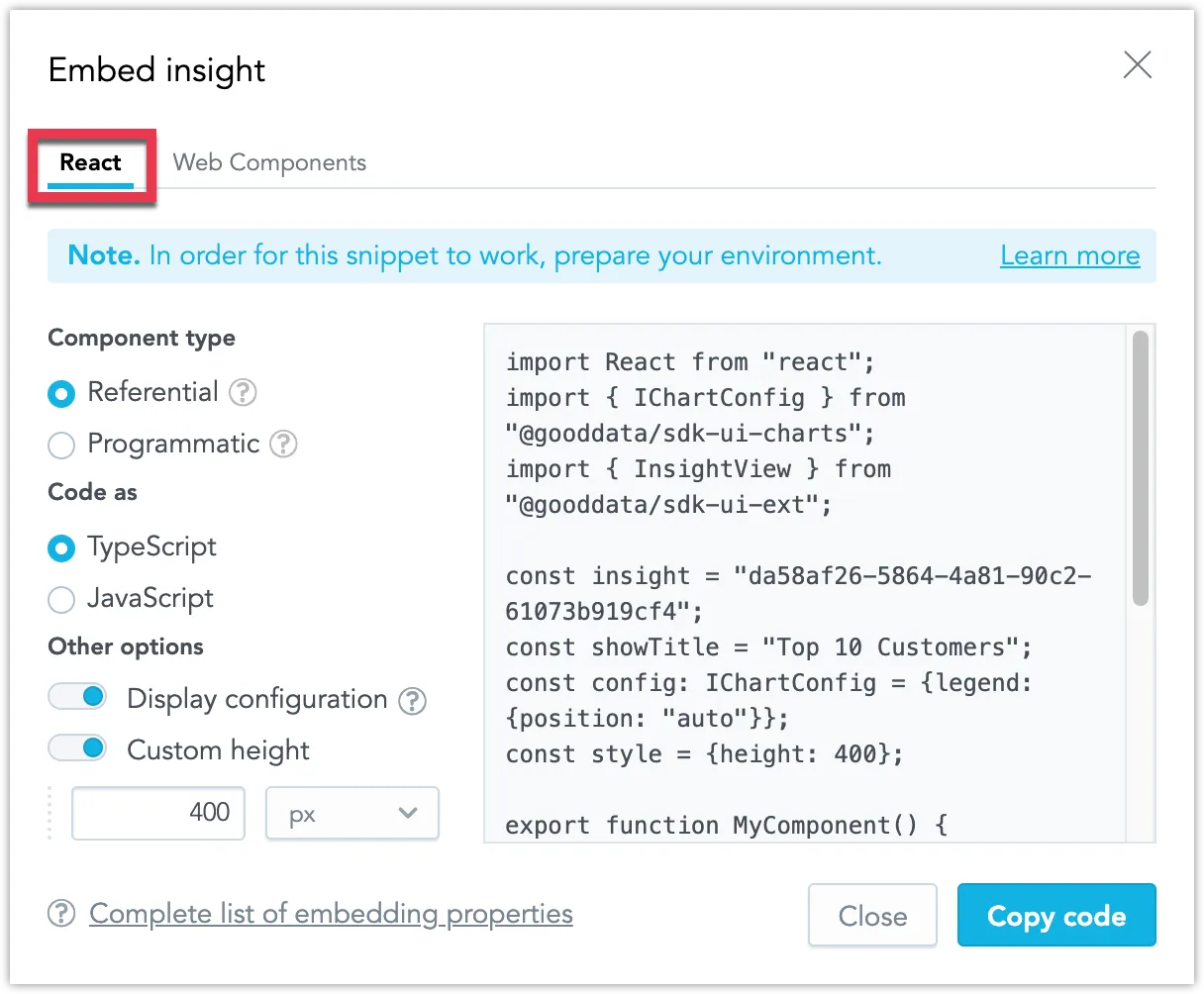
Task: Open help tooltip next to Programmatic
Action: pyautogui.click(x=284, y=445)
